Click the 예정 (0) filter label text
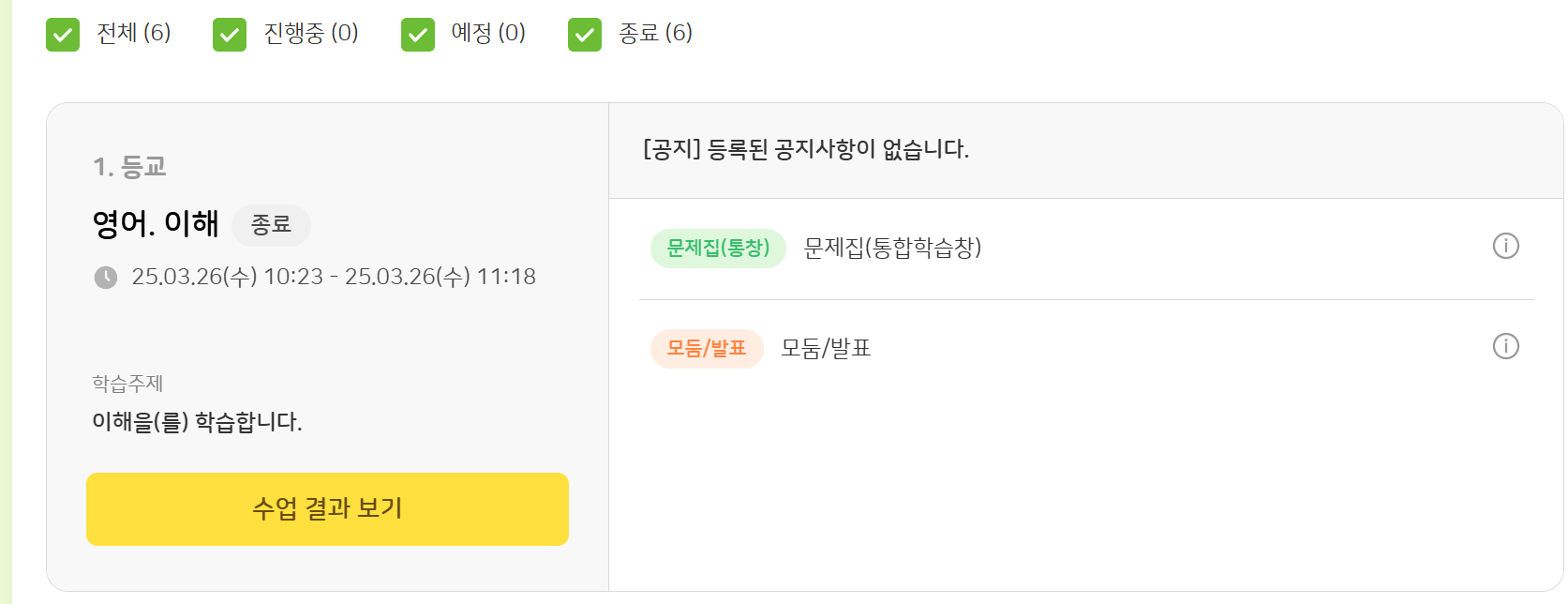The image size is (1568, 604). pos(488,34)
